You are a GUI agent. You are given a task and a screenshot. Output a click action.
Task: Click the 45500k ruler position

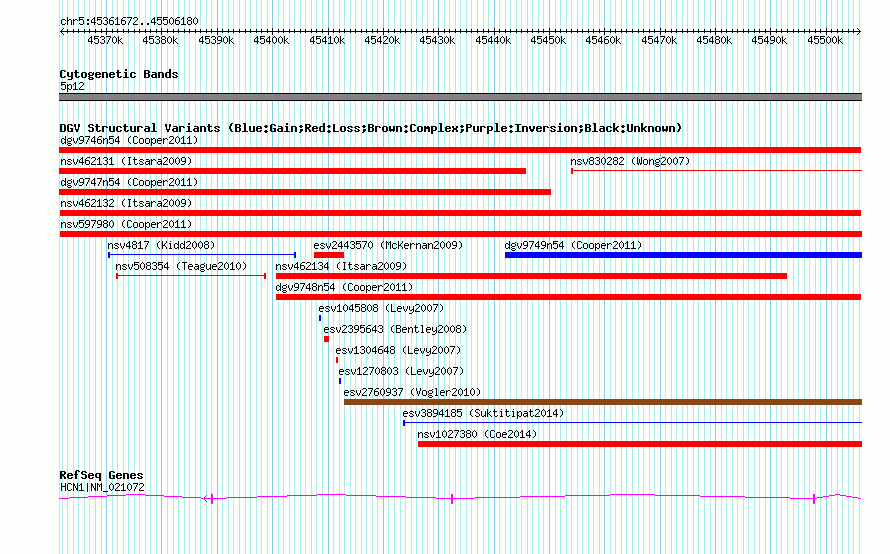[x=825, y=40]
